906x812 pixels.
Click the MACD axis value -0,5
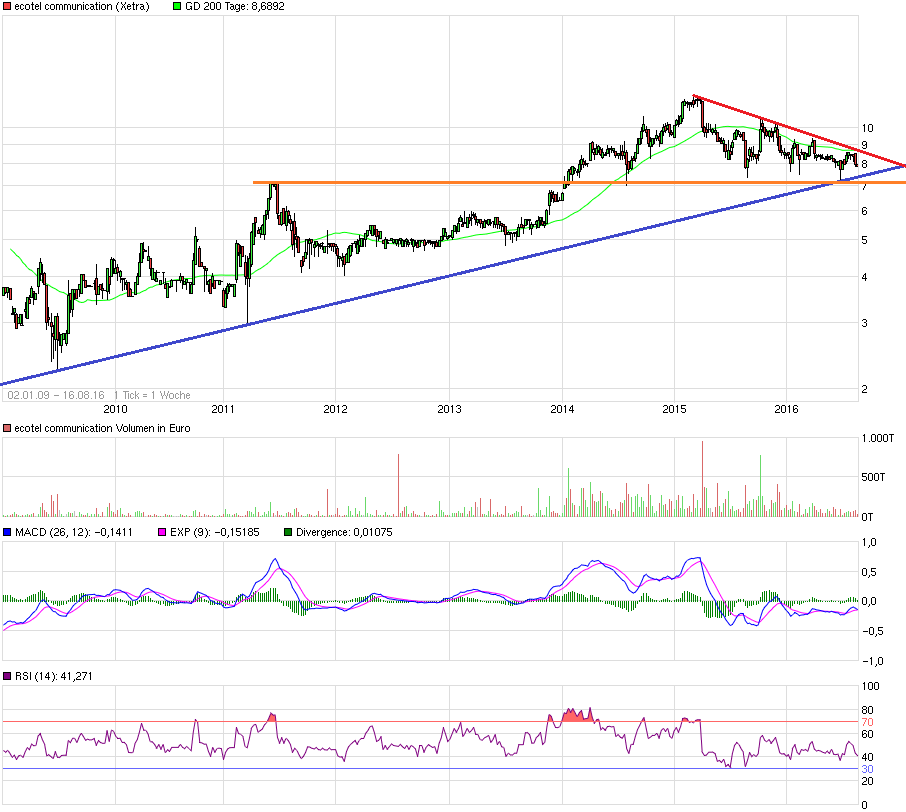tap(872, 631)
